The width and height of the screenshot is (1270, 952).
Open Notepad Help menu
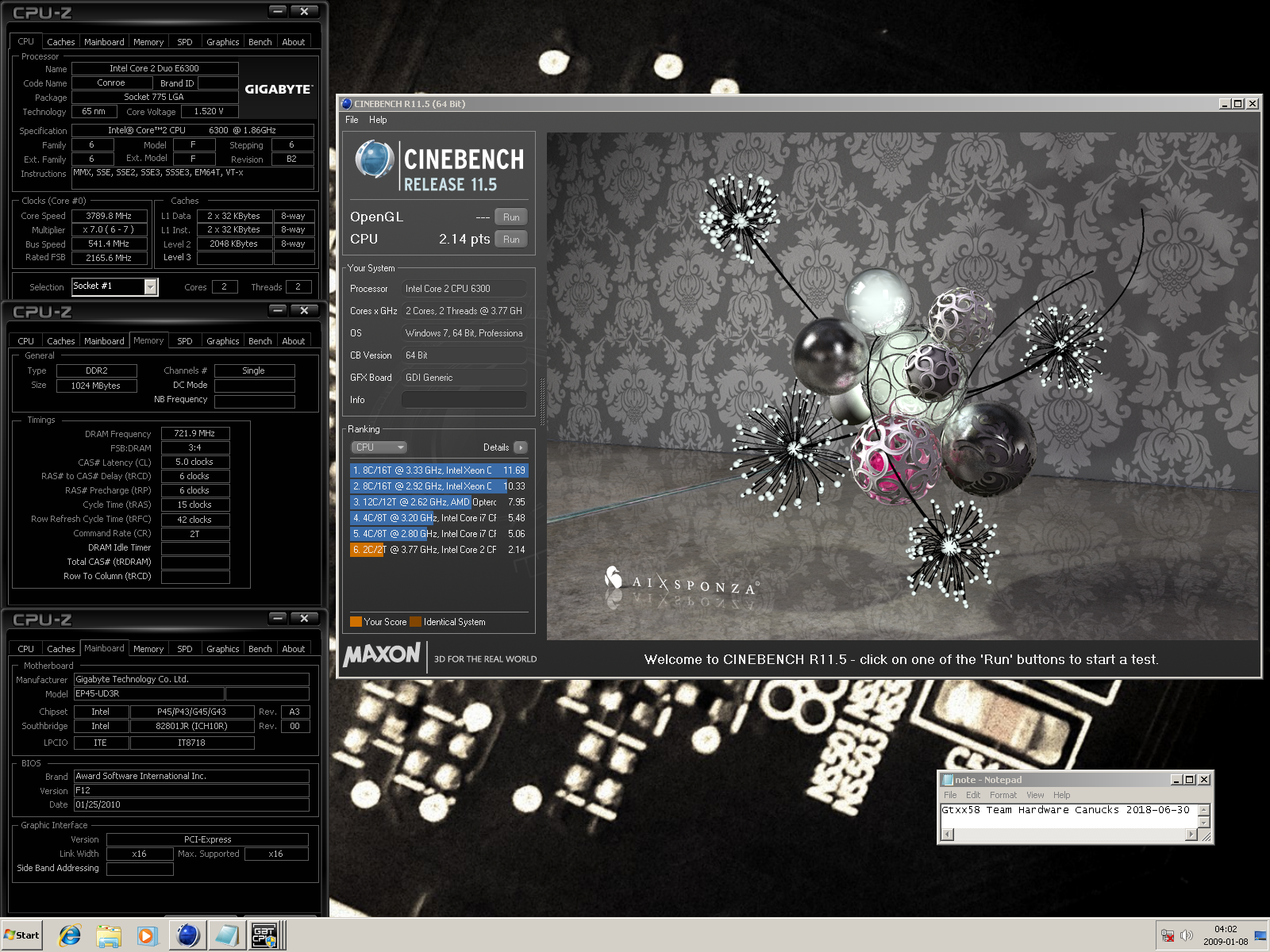coord(1062,795)
